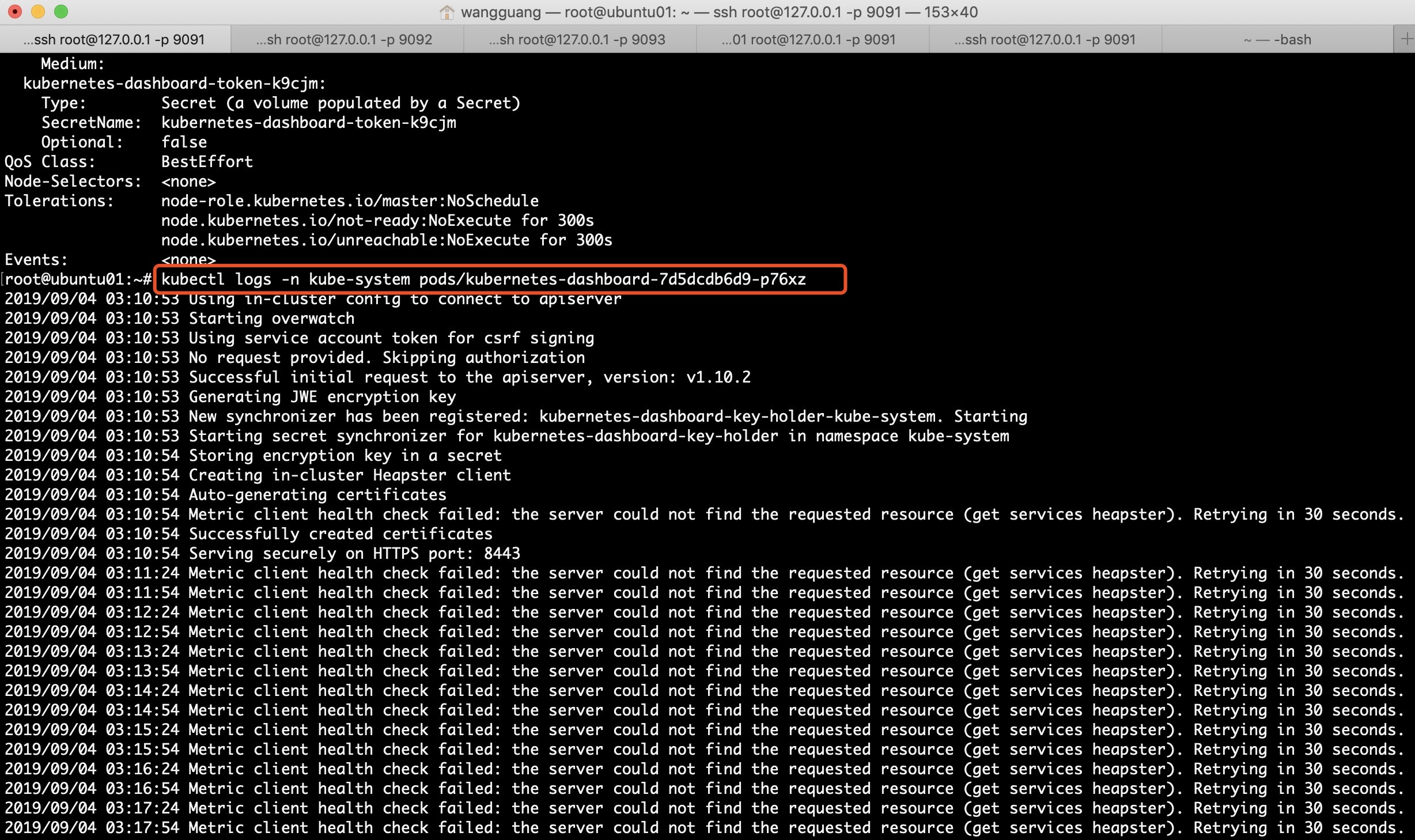Click the node-role.kubernetes.io/master:NoSchedule toleration
The height and width of the screenshot is (840, 1415).
point(350,201)
